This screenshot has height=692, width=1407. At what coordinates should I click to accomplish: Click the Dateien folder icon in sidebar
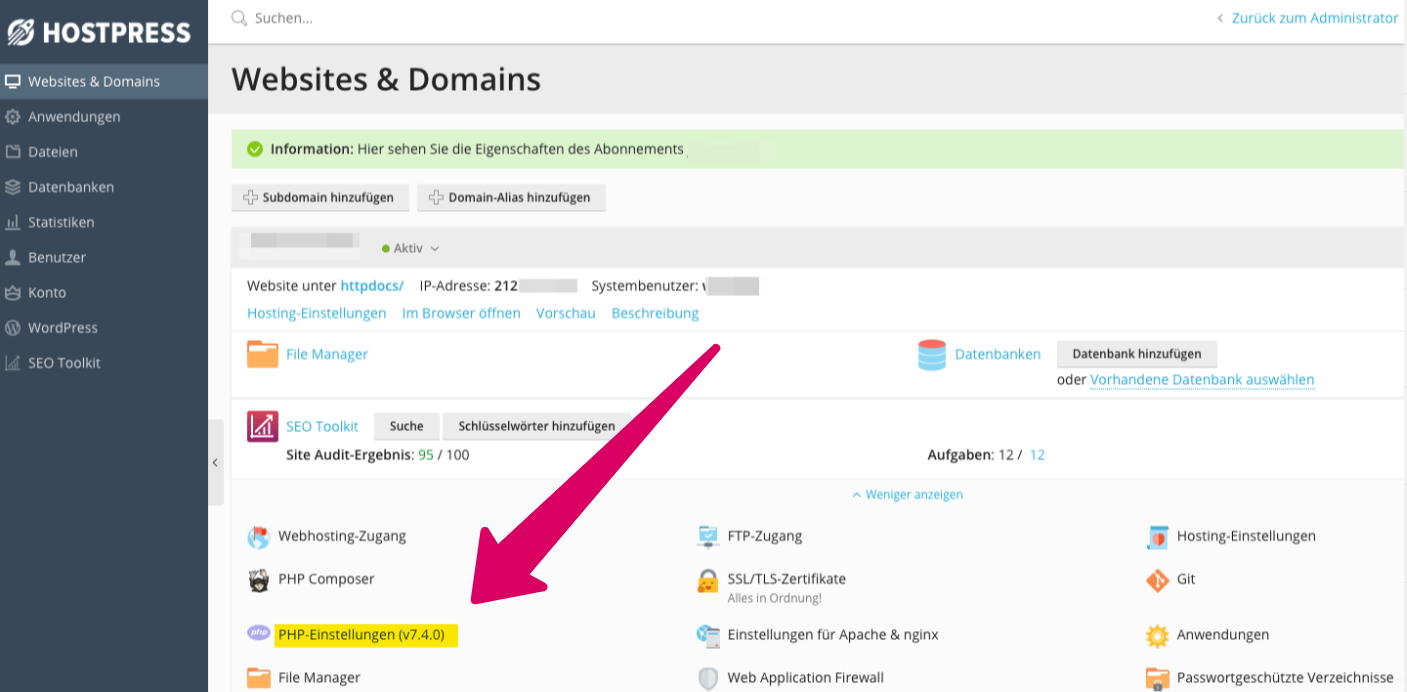pos(13,152)
